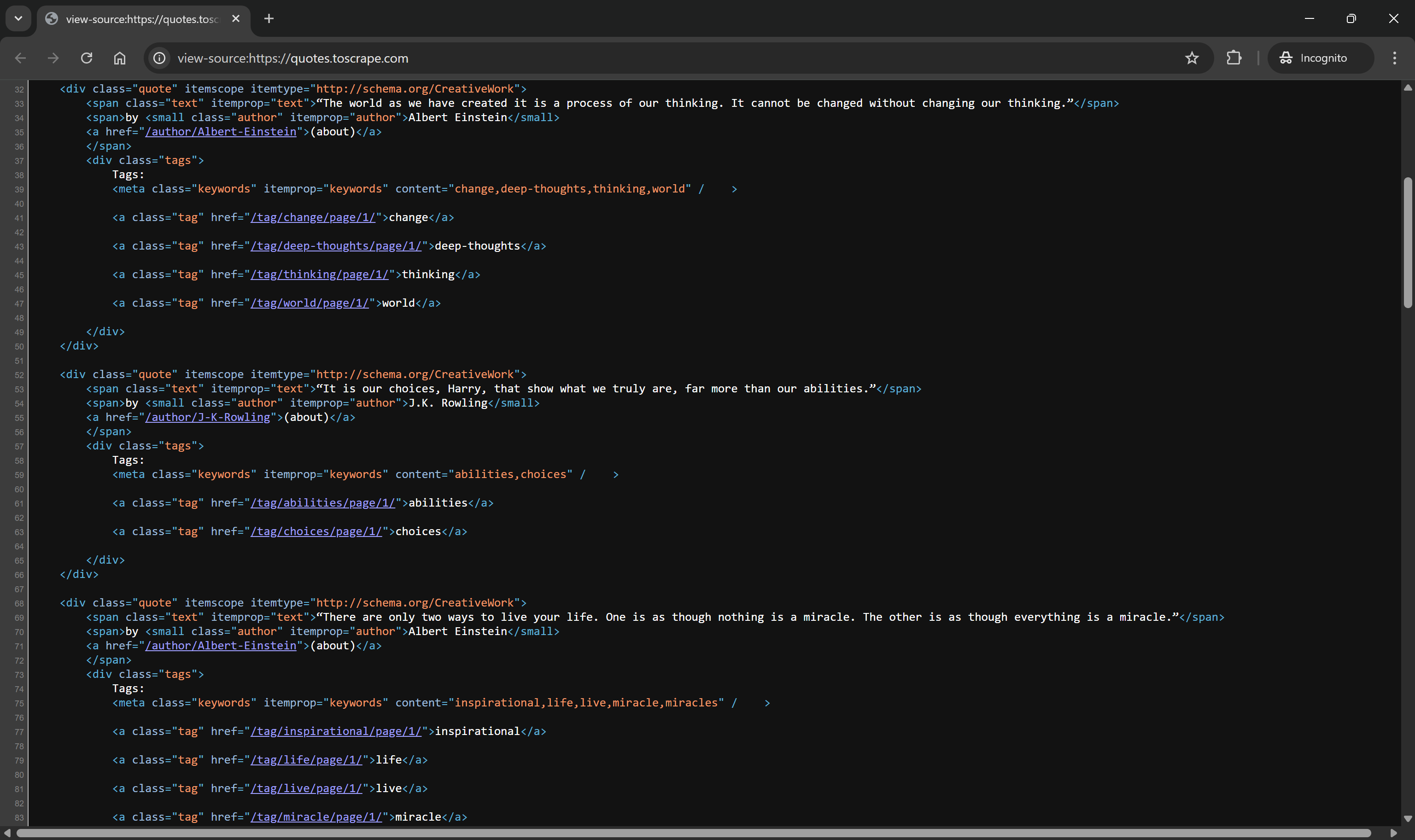Viewport: 1415px width, 840px height.
Task: Open a new tab with the plus button
Action: (268, 19)
